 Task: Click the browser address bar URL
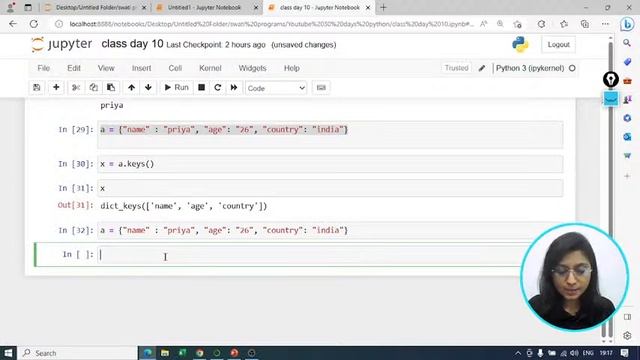tap(271, 24)
